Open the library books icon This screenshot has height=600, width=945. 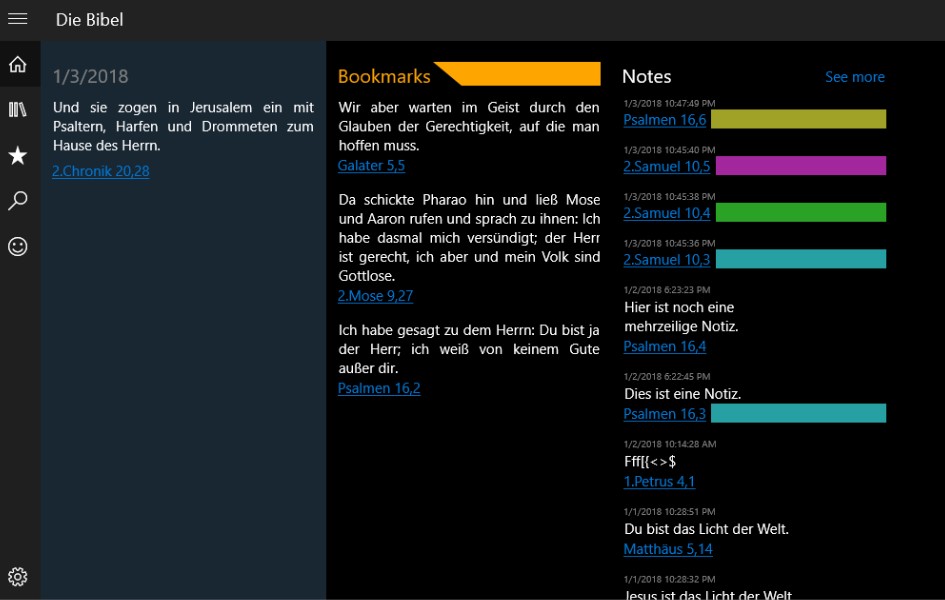17,110
